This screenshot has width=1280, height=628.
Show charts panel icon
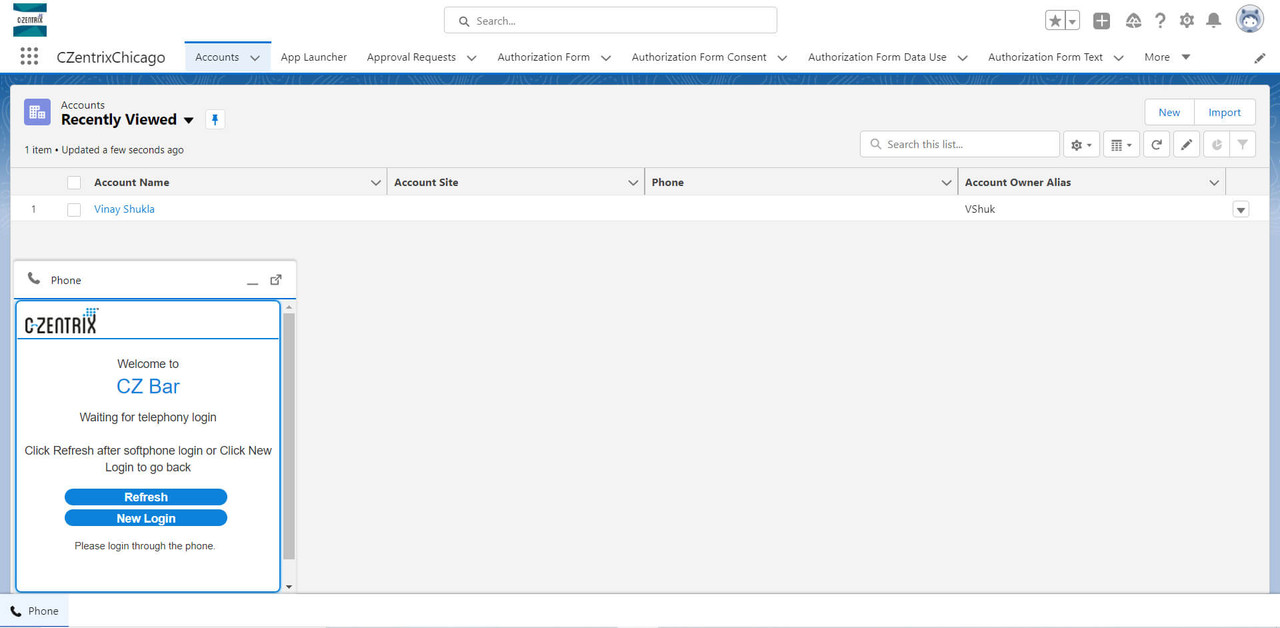[x=1216, y=145]
